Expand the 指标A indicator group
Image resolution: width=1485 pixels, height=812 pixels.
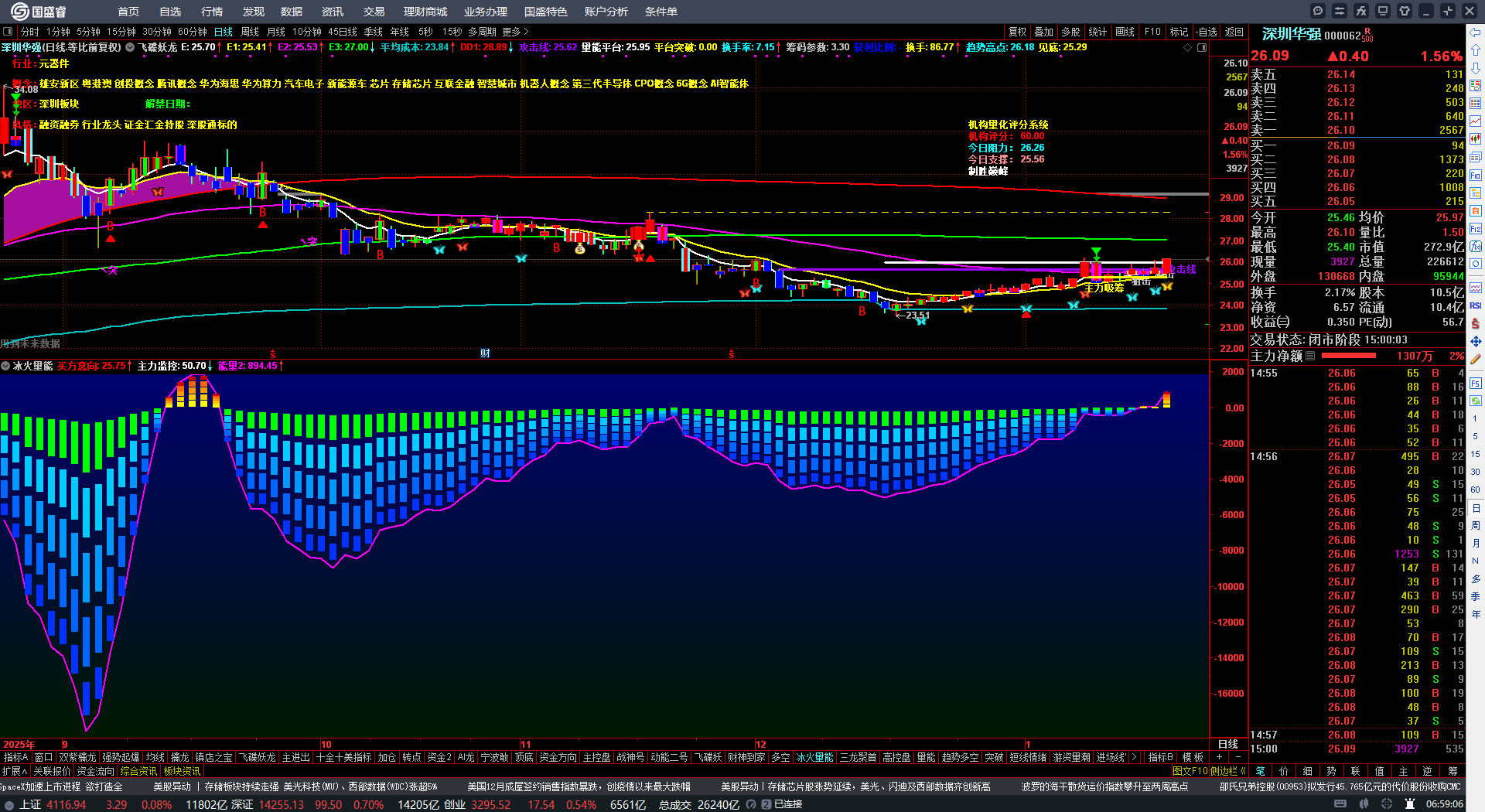coord(15,757)
